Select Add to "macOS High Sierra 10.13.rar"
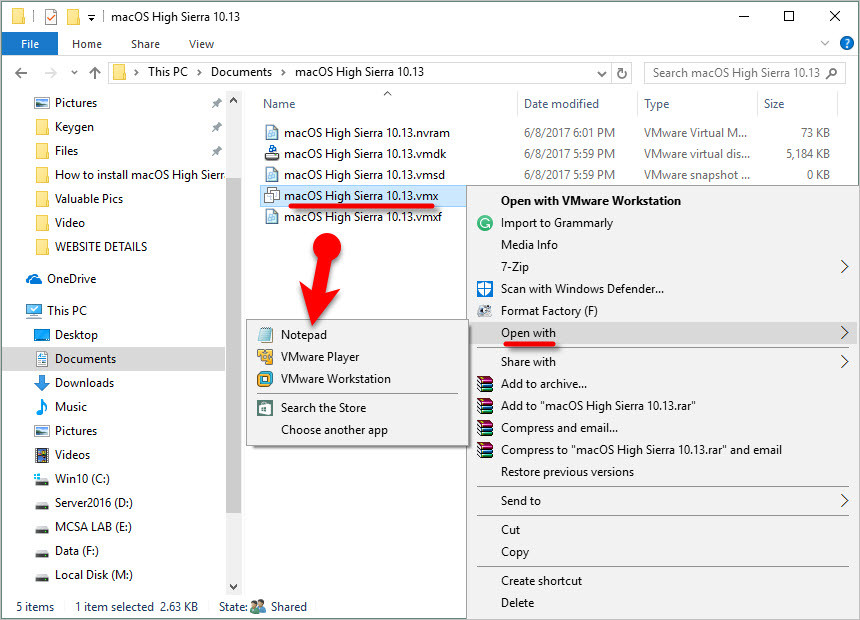Viewport: 860px width, 620px height. pyautogui.click(x=598, y=406)
